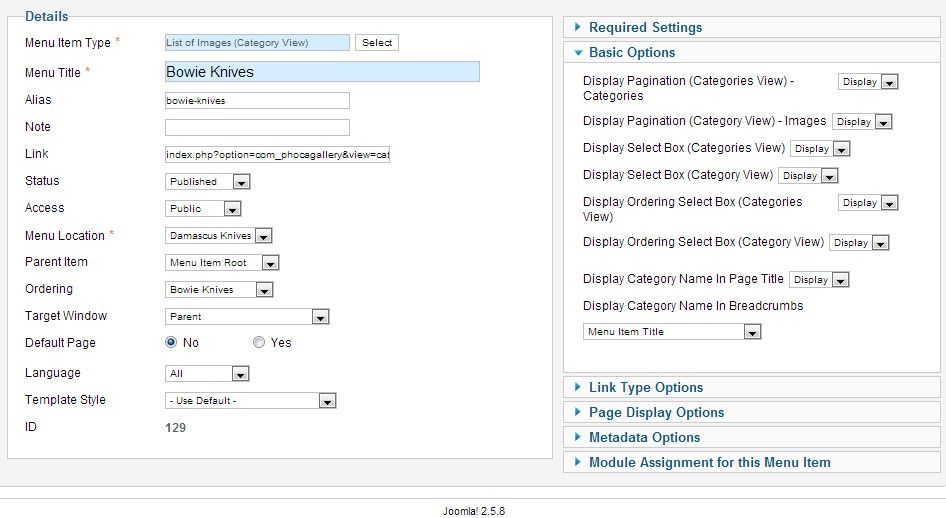Expand the Required Settings panel

645,27
